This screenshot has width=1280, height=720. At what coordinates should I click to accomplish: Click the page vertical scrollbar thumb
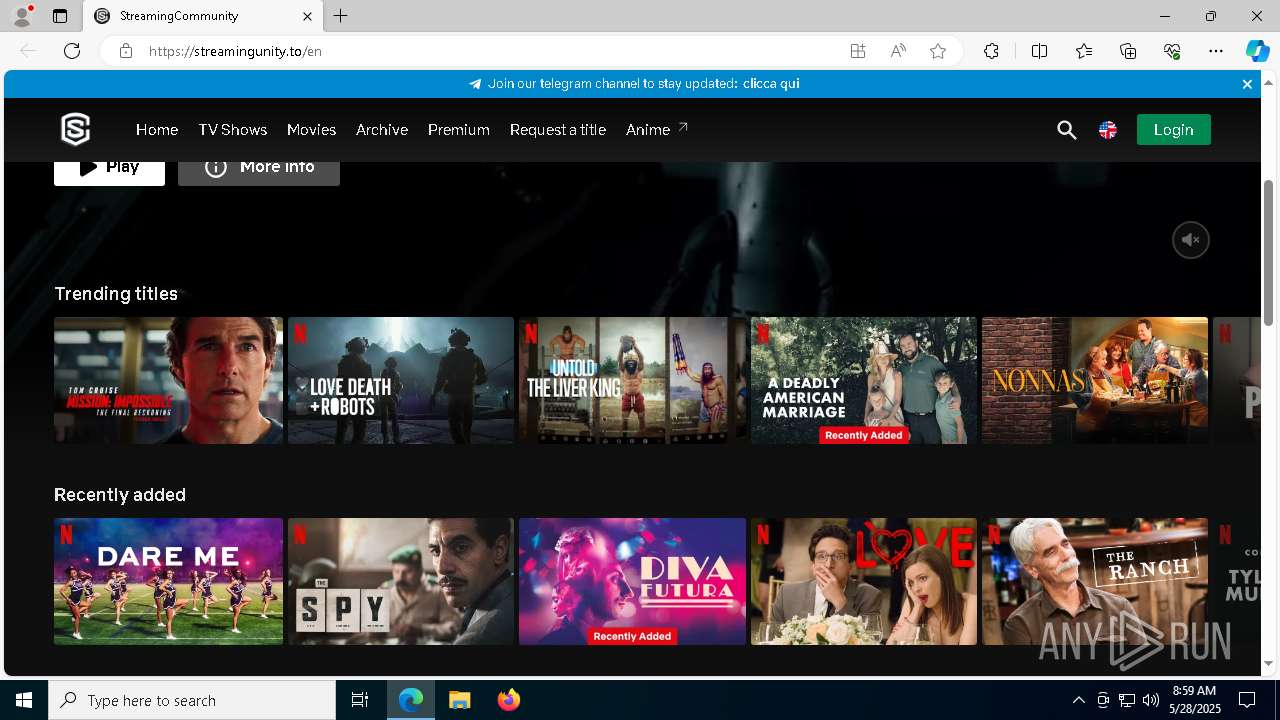point(1269,252)
